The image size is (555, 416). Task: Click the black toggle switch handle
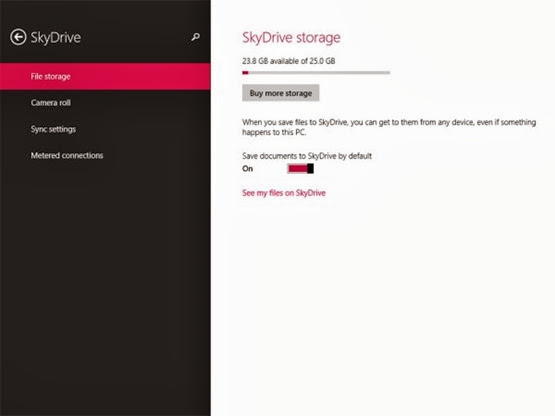pyautogui.click(x=310, y=169)
